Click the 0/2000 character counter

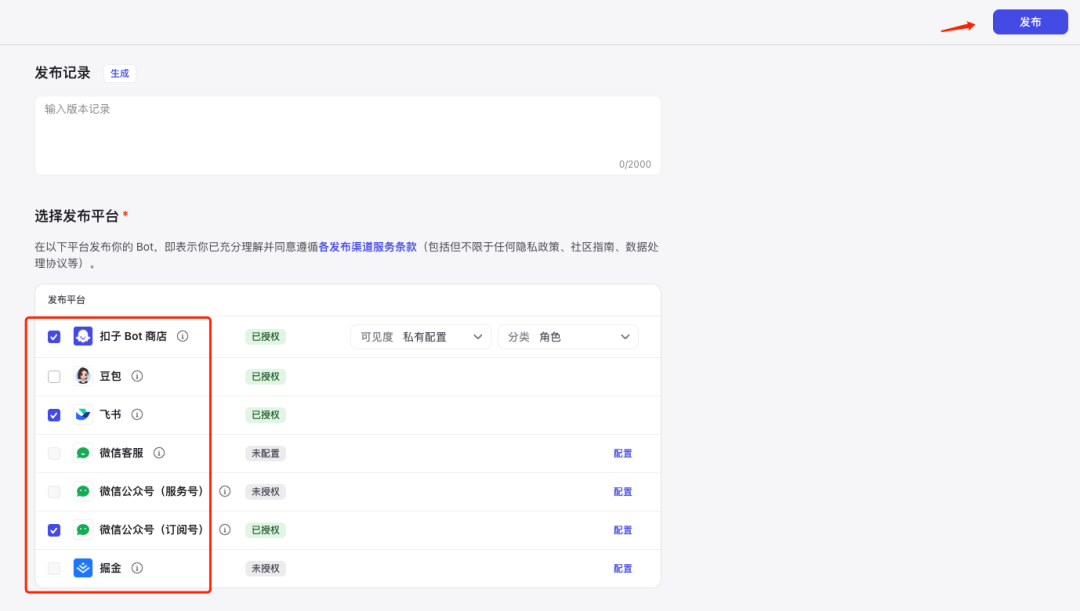[x=634, y=164]
